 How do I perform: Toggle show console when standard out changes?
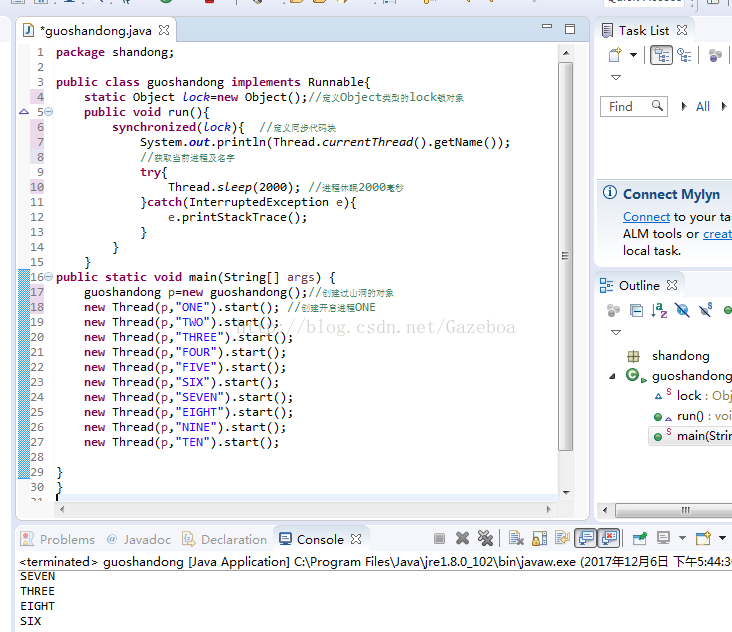pos(586,539)
